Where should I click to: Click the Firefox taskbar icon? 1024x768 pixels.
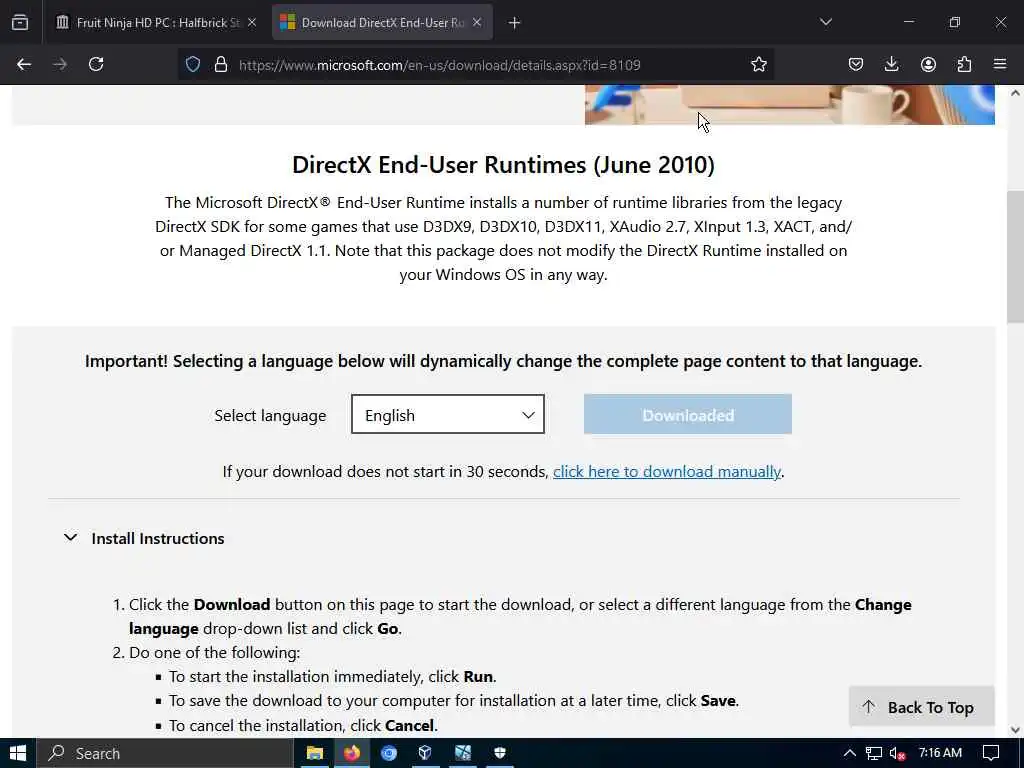pyautogui.click(x=352, y=753)
